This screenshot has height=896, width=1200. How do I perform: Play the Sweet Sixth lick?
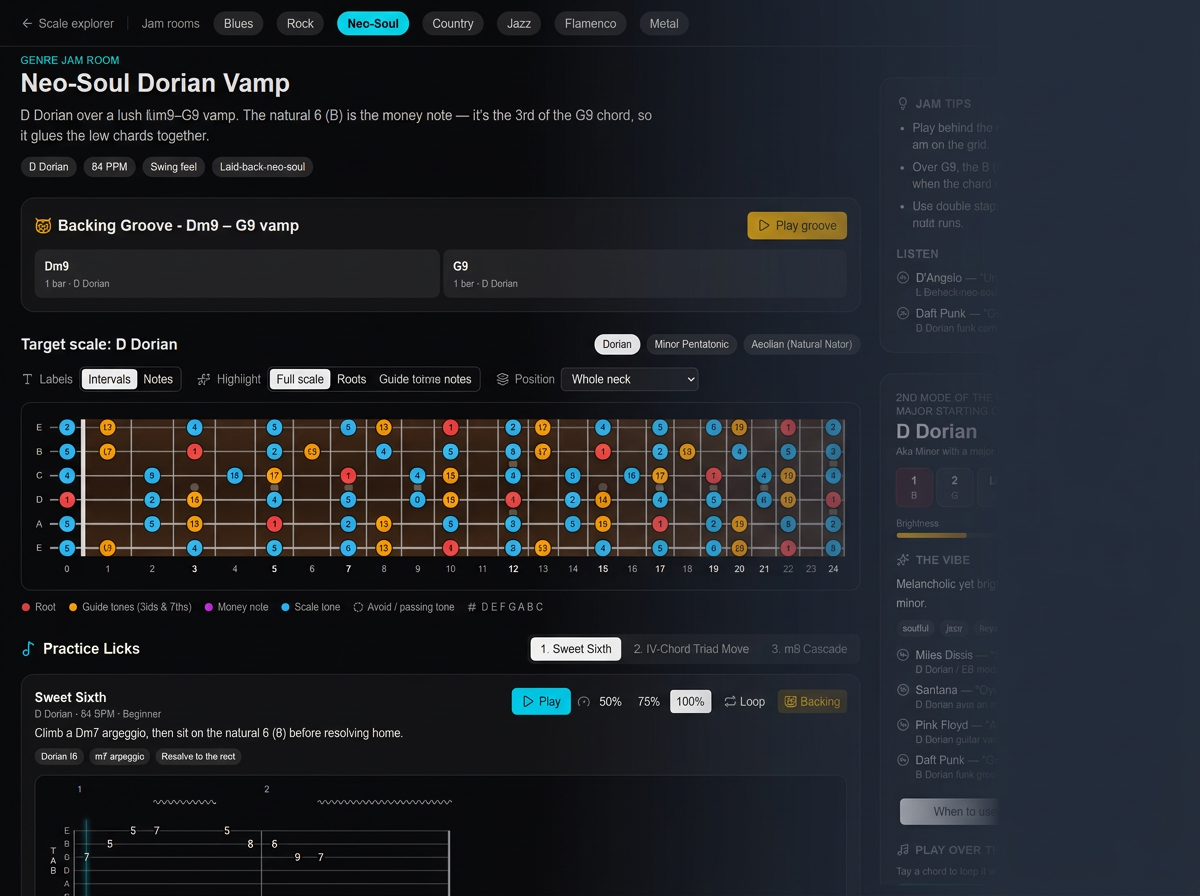(x=541, y=702)
